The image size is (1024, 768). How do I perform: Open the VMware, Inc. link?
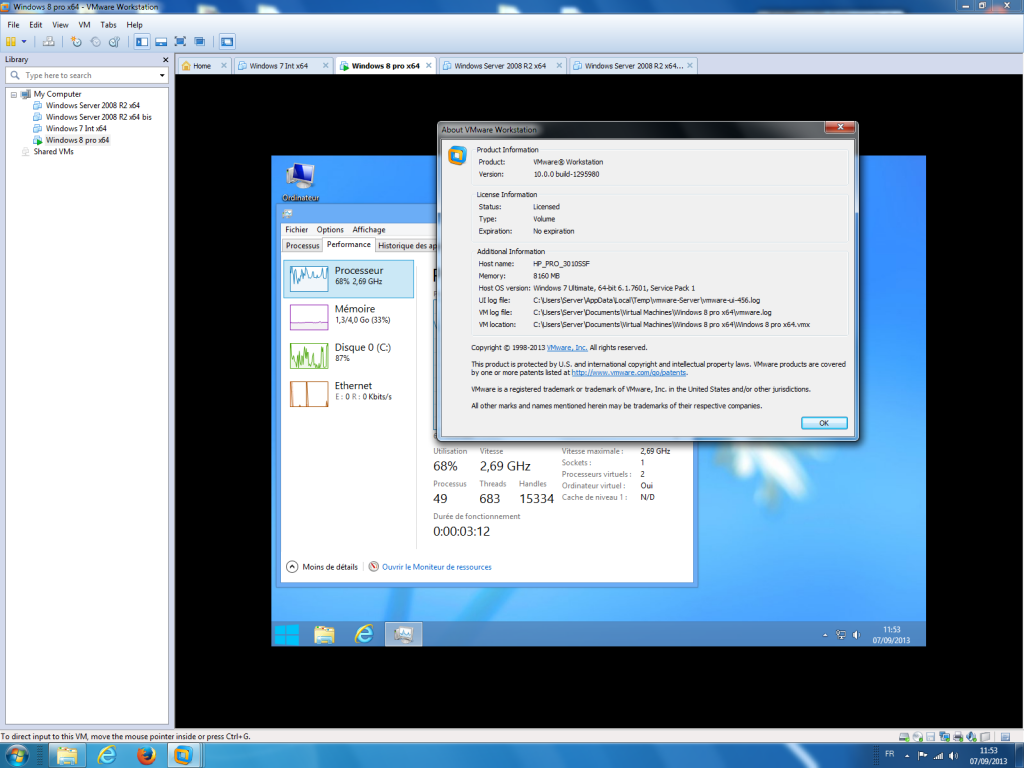tap(567, 347)
